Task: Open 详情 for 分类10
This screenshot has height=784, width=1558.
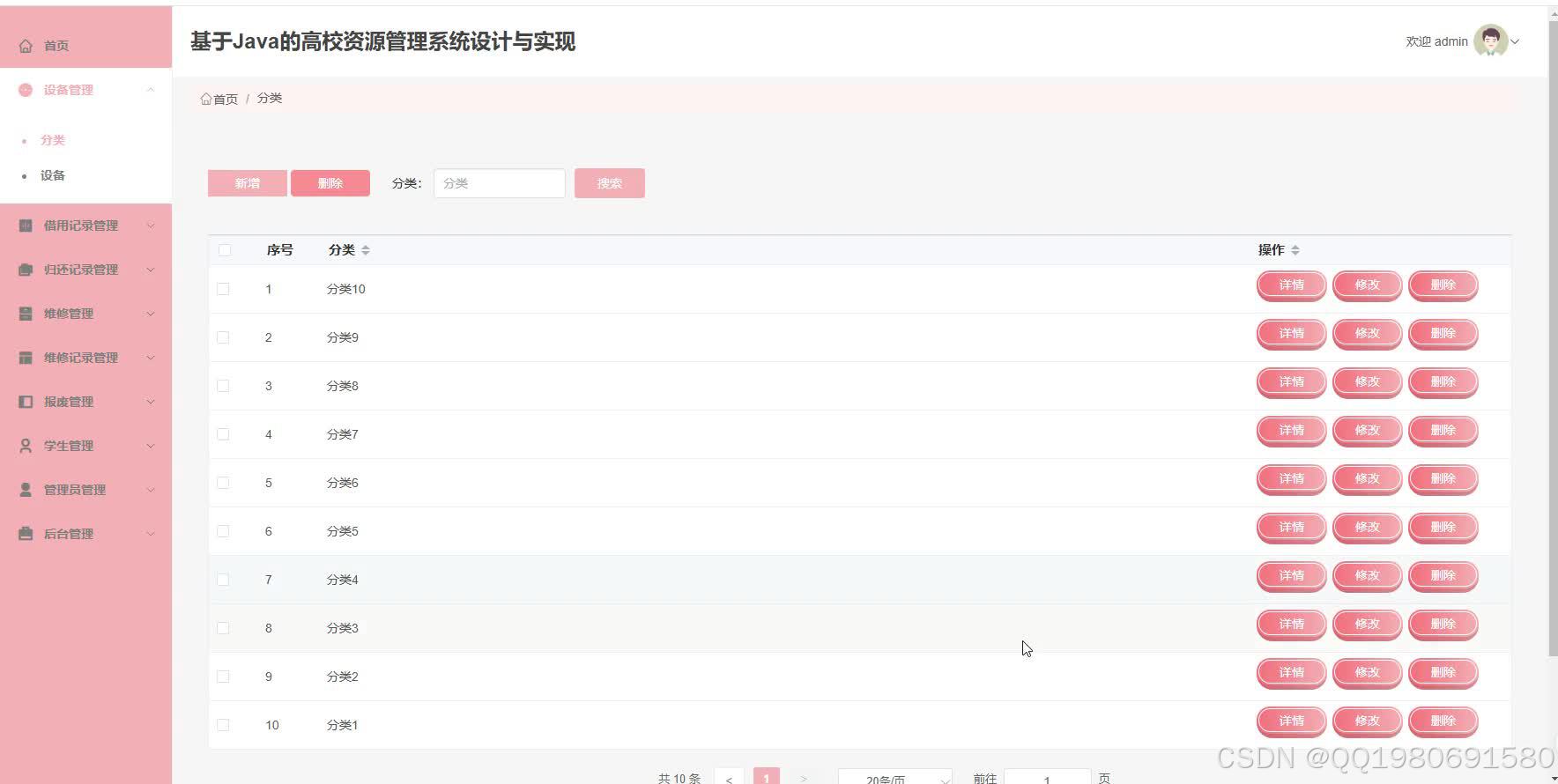Action: coord(1292,285)
